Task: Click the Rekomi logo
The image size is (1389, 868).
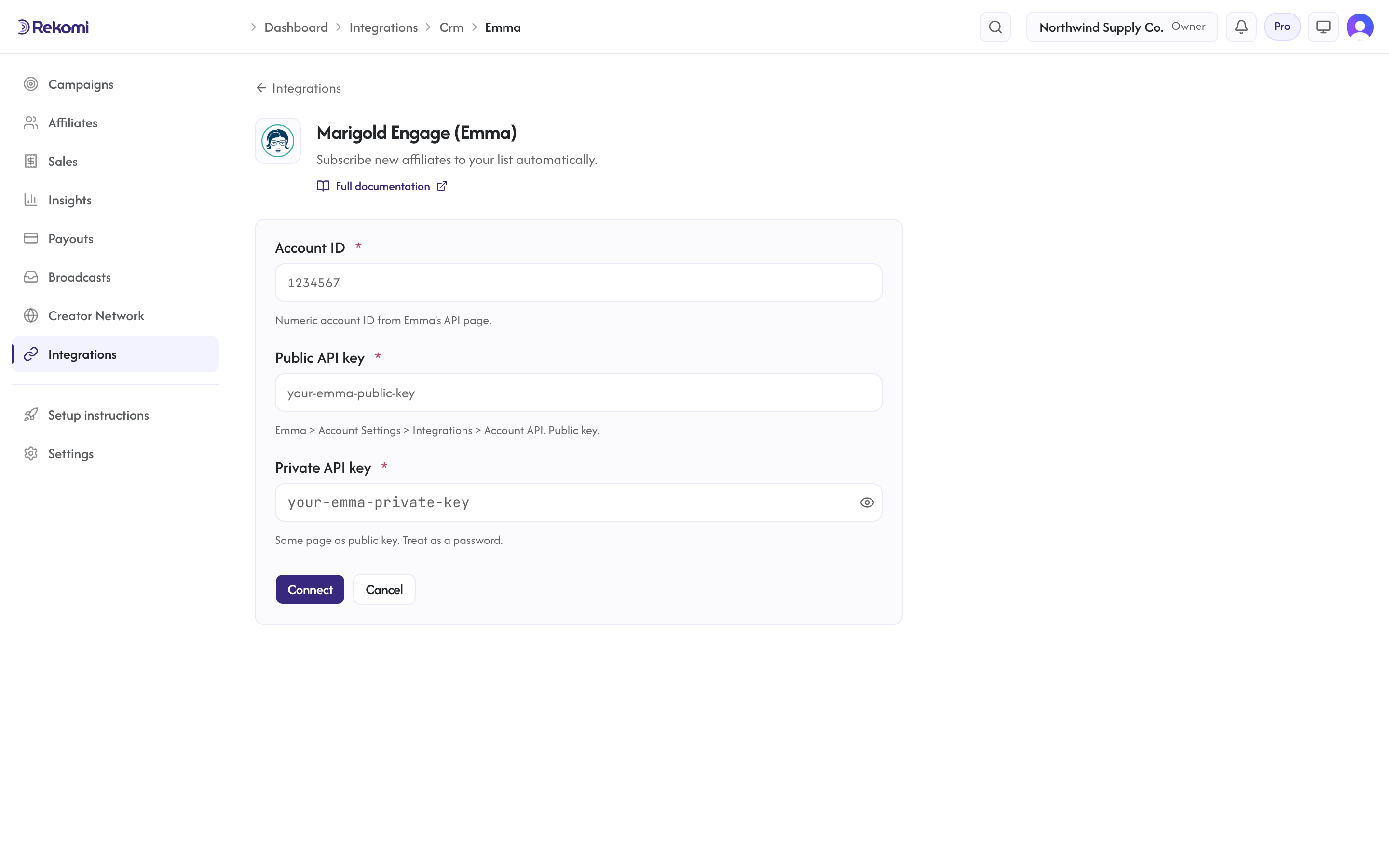Action: click(53, 27)
